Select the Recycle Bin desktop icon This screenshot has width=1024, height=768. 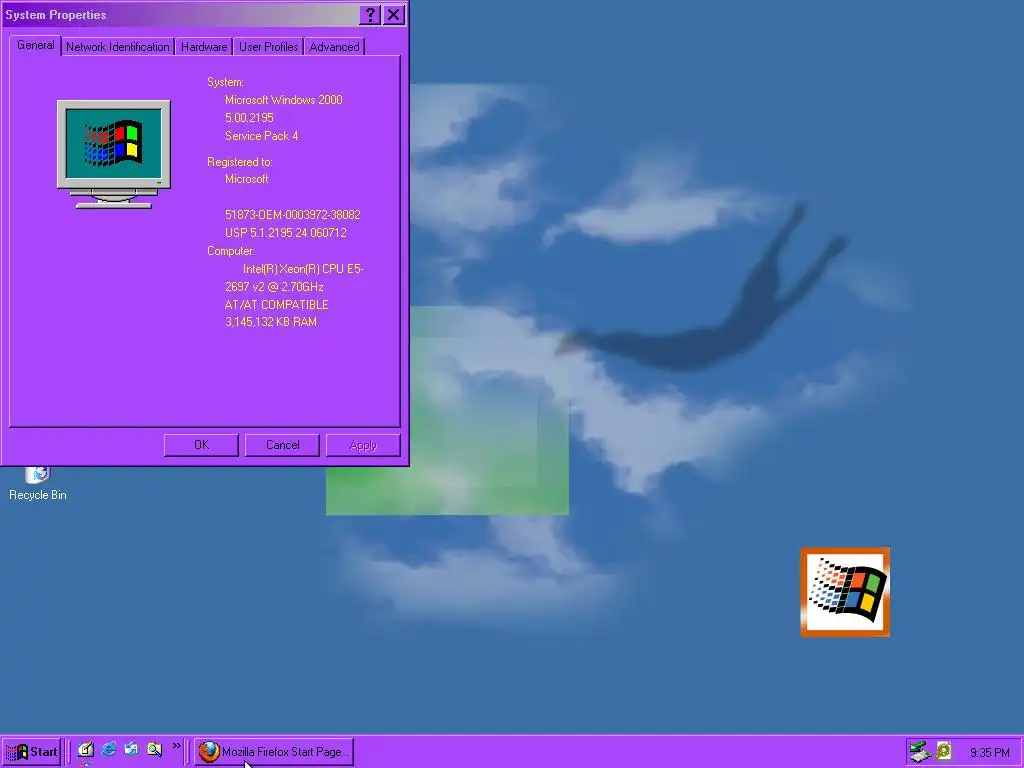click(x=37, y=483)
